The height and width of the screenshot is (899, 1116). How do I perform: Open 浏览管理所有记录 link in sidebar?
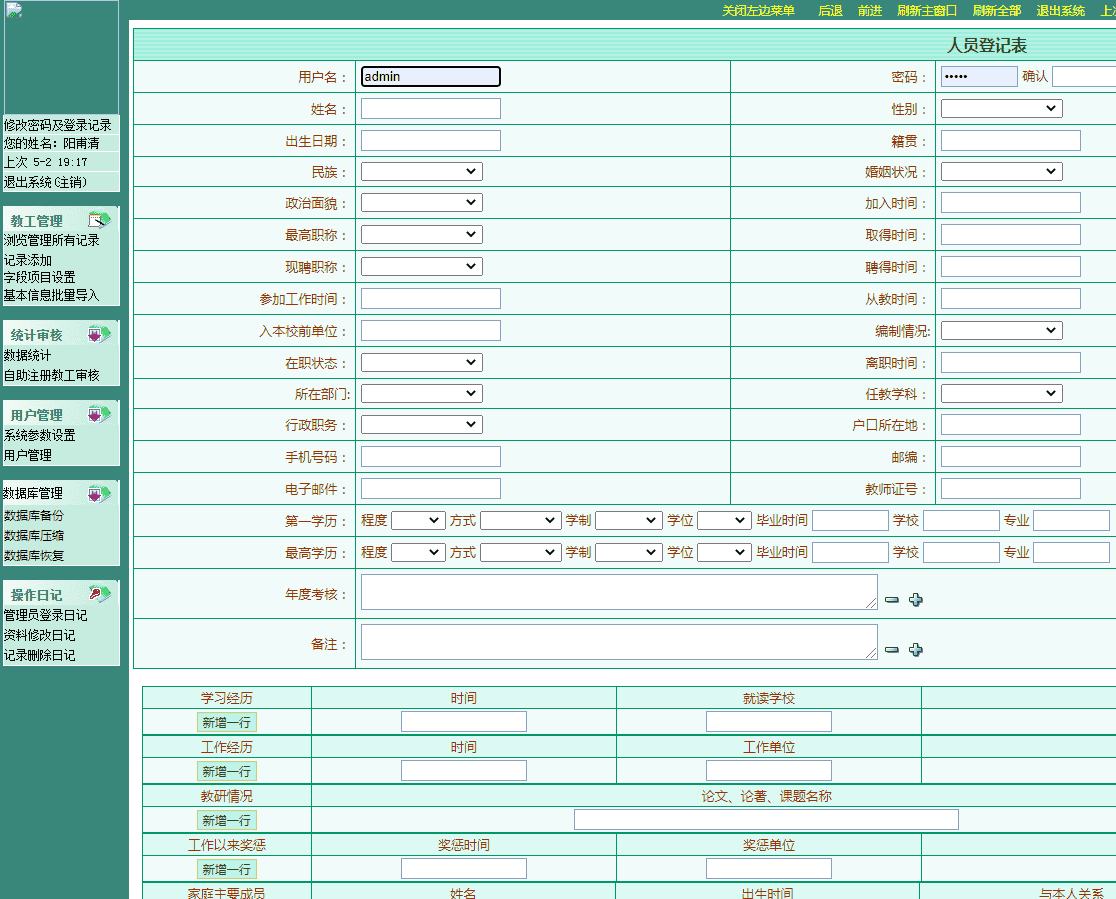pos(52,240)
